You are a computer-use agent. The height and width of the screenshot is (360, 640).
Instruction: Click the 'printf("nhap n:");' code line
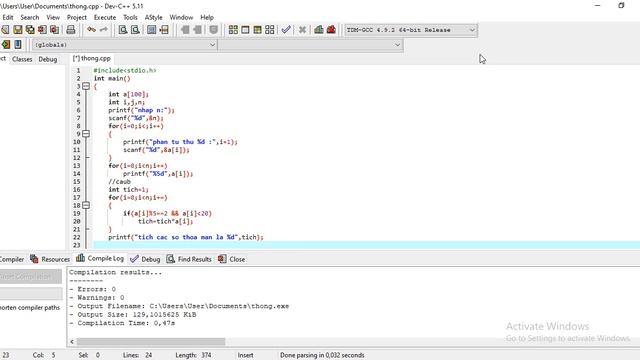tap(141, 110)
